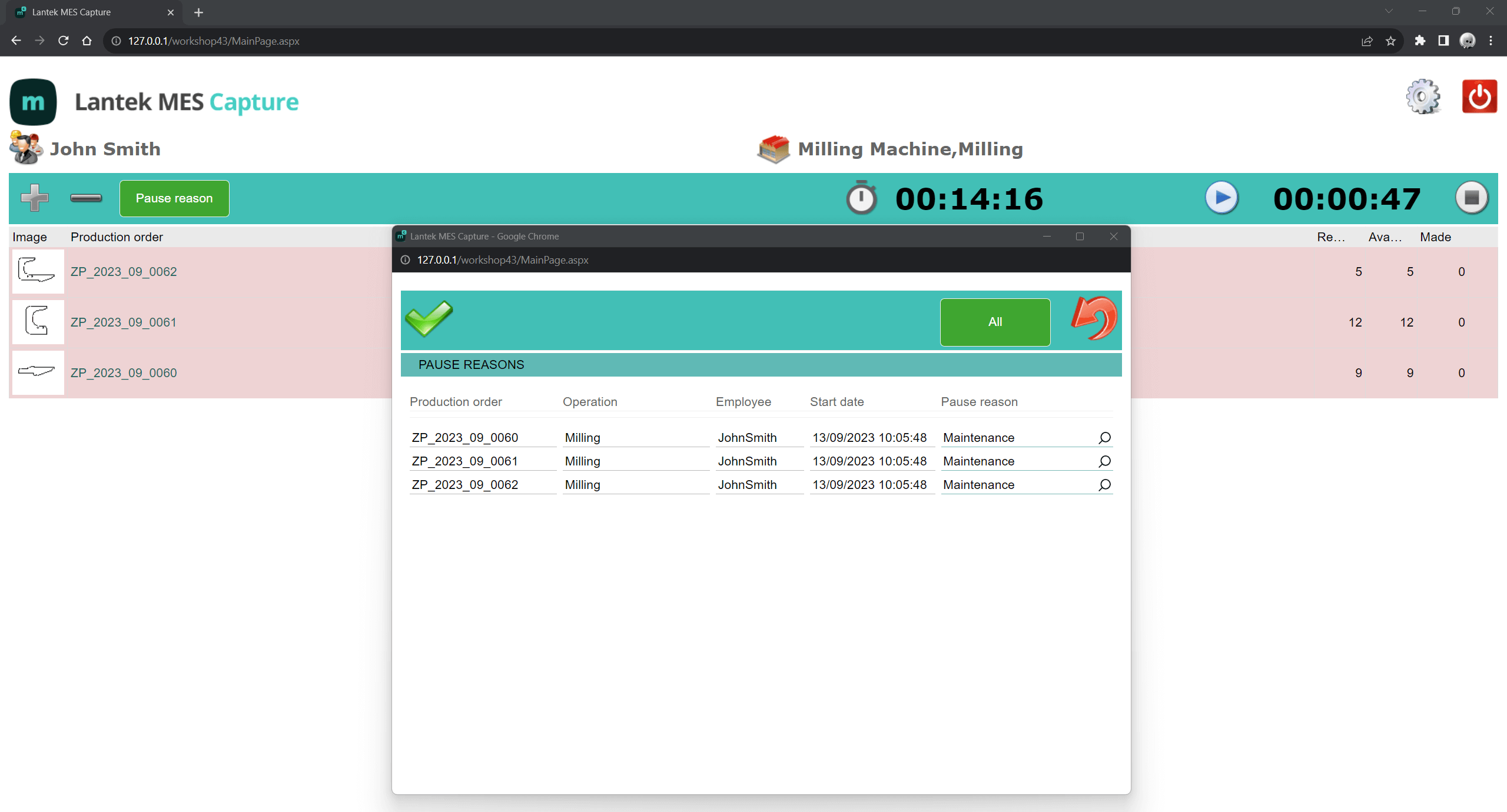Open a new browser tab
This screenshot has height=812, width=1507.
198,12
